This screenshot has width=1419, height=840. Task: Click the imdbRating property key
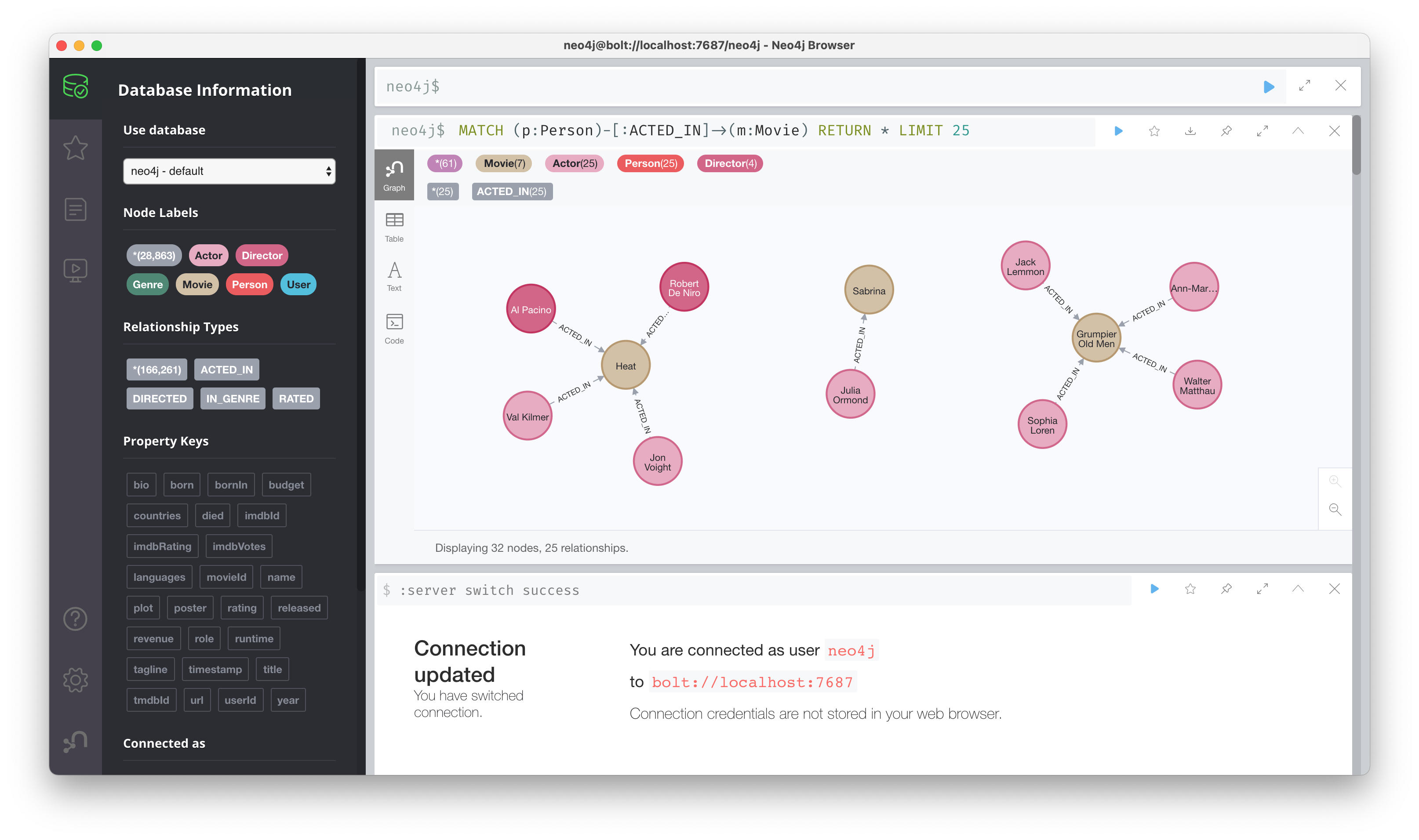pos(163,546)
